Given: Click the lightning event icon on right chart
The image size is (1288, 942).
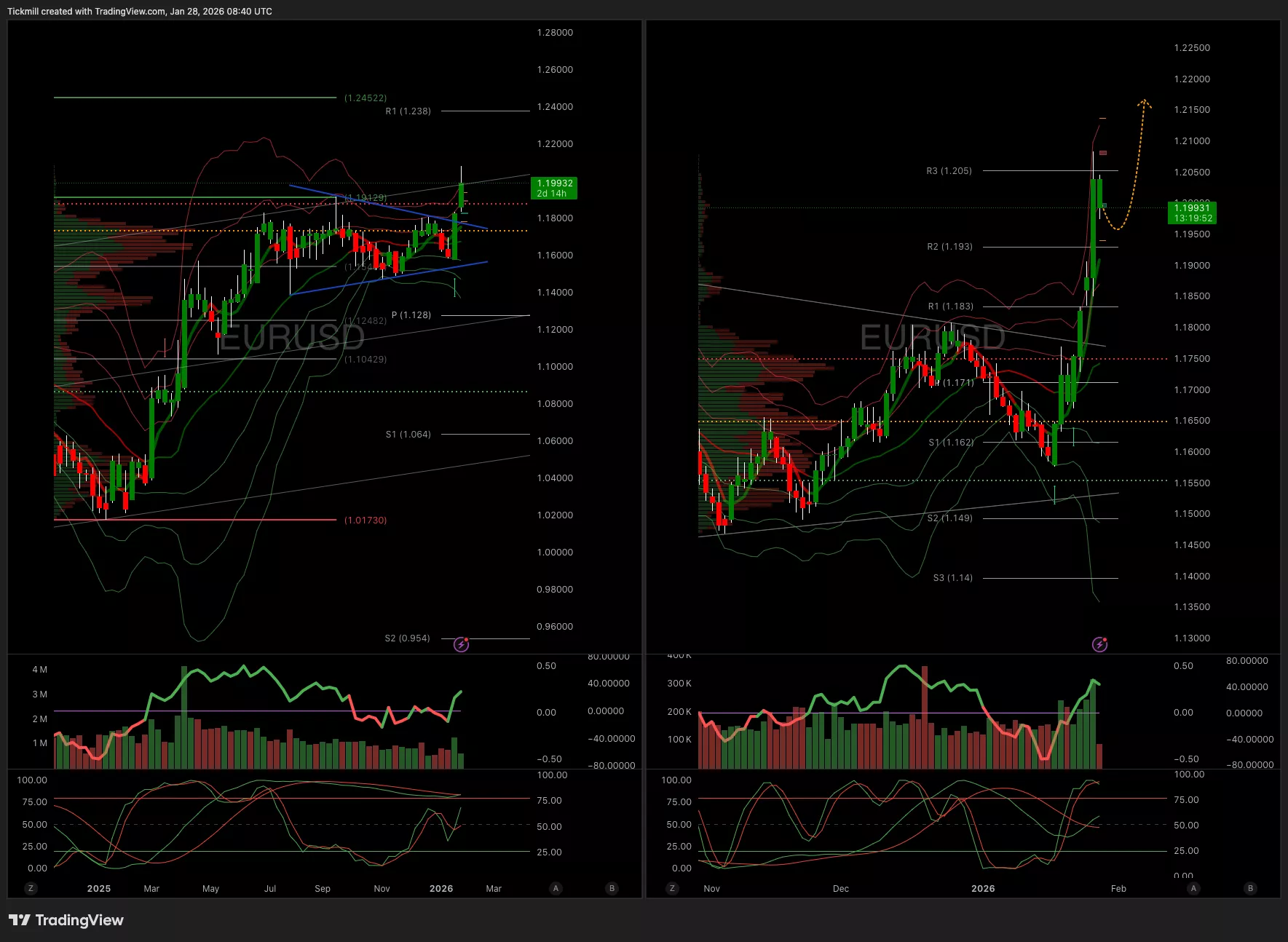Looking at the screenshot, I should pyautogui.click(x=1099, y=644).
